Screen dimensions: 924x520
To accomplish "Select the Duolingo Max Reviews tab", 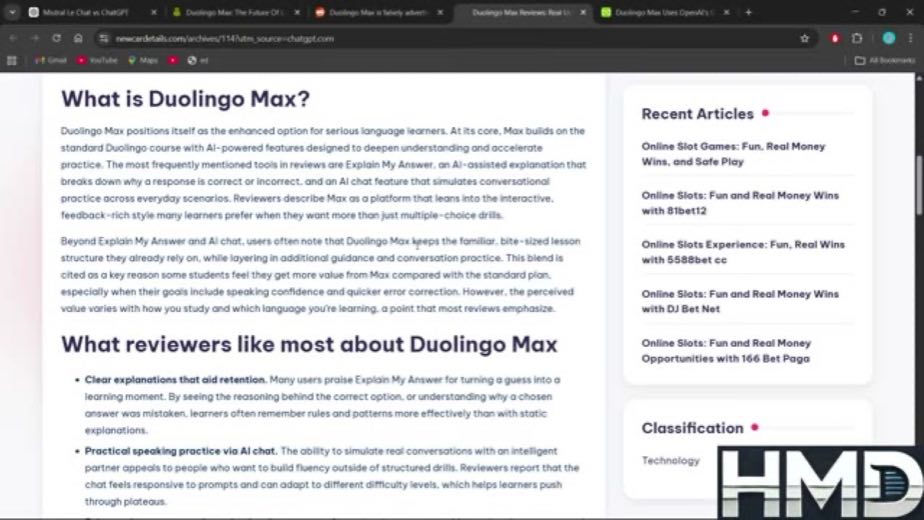I will point(521,12).
